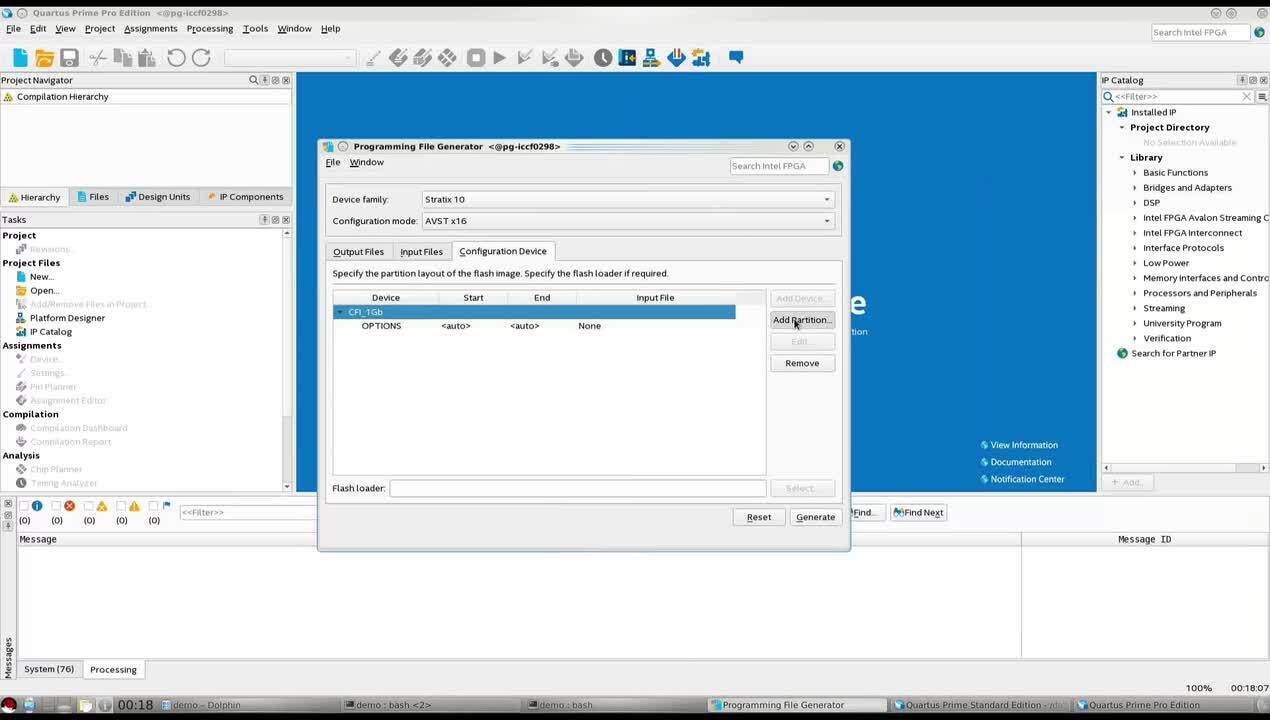
Task: Open the Timing Analyzer clock icon
Action: (603, 58)
